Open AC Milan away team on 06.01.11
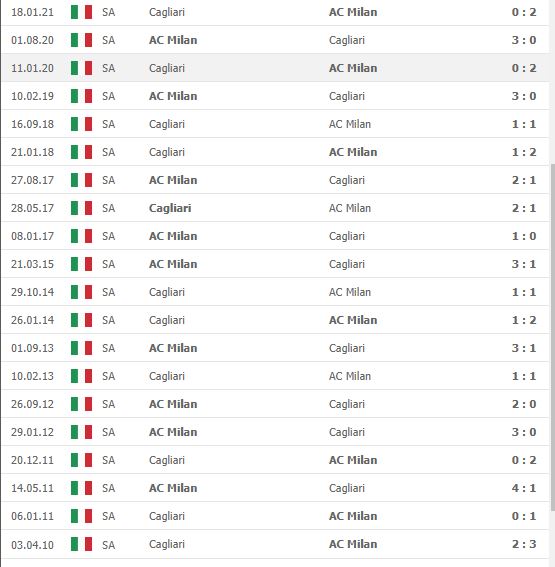The image size is (555, 567). [x=353, y=516]
